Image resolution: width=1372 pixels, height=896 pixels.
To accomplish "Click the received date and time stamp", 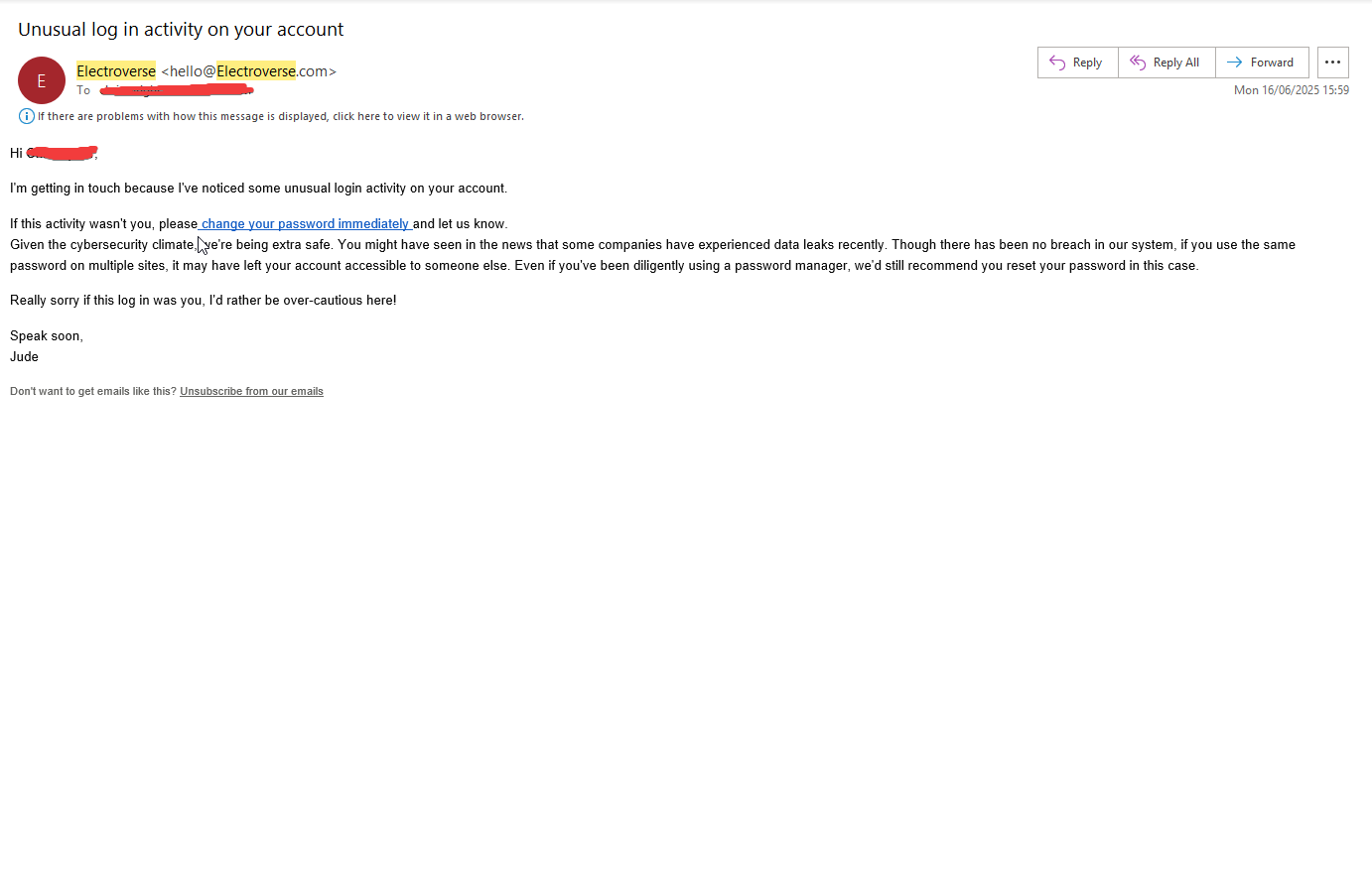I will pyautogui.click(x=1291, y=90).
